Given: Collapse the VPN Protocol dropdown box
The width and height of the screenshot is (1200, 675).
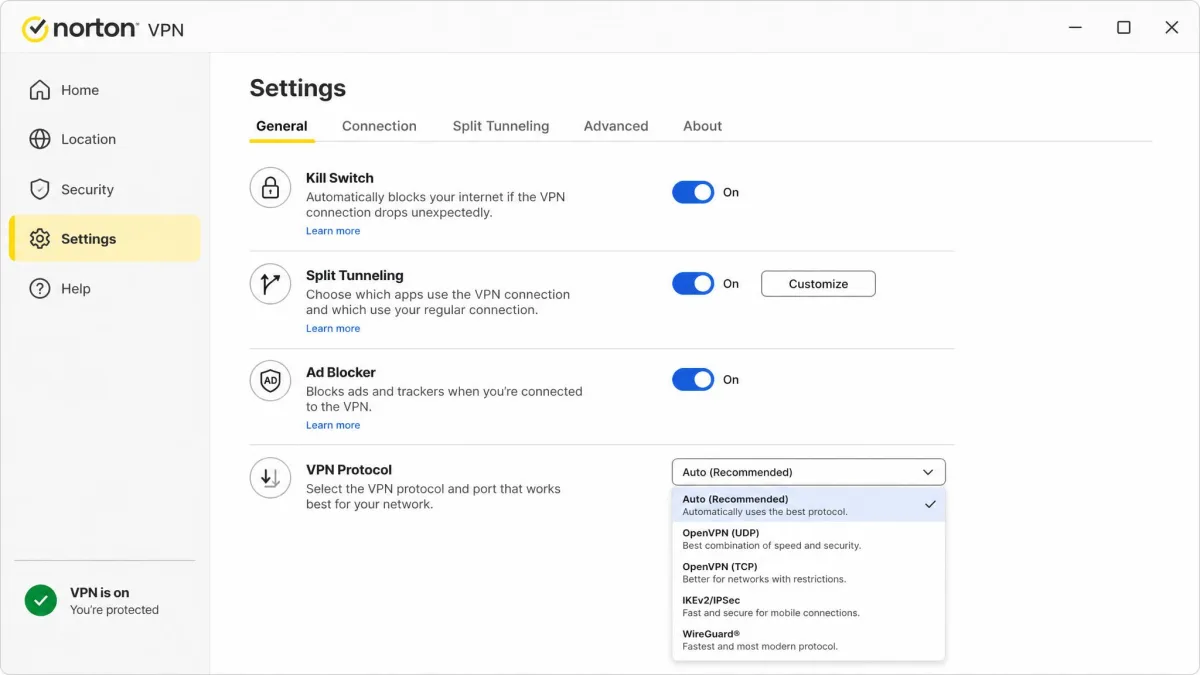Looking at the screenshot, I should click(x=809, y=472).
